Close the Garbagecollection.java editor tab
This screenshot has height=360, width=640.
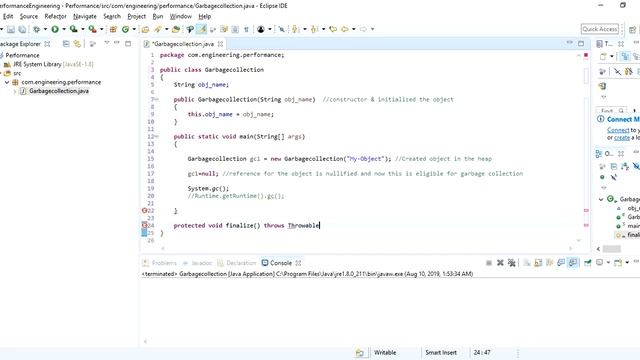[x=220, y=44]
